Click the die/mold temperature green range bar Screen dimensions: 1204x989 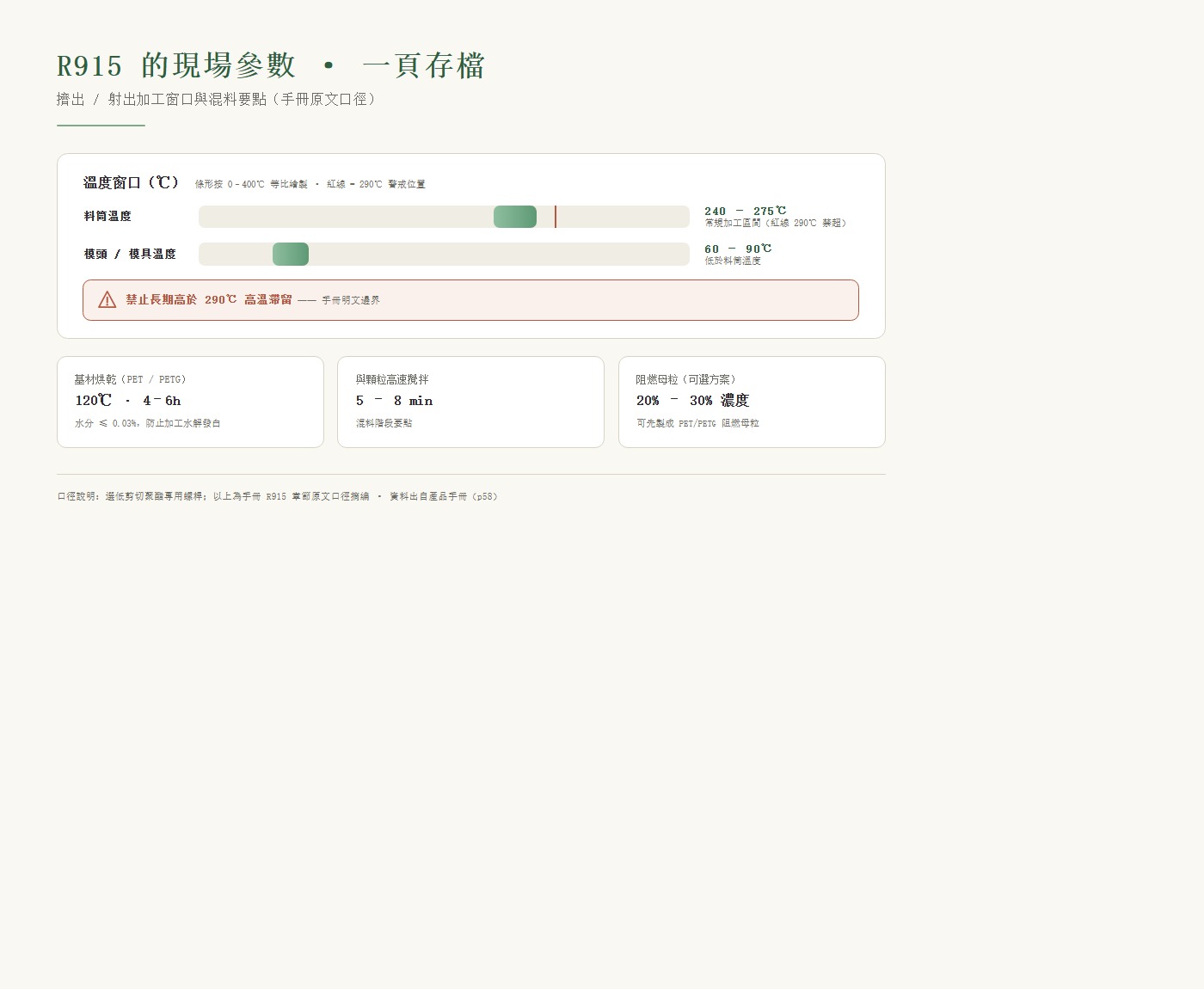[291, 254]
